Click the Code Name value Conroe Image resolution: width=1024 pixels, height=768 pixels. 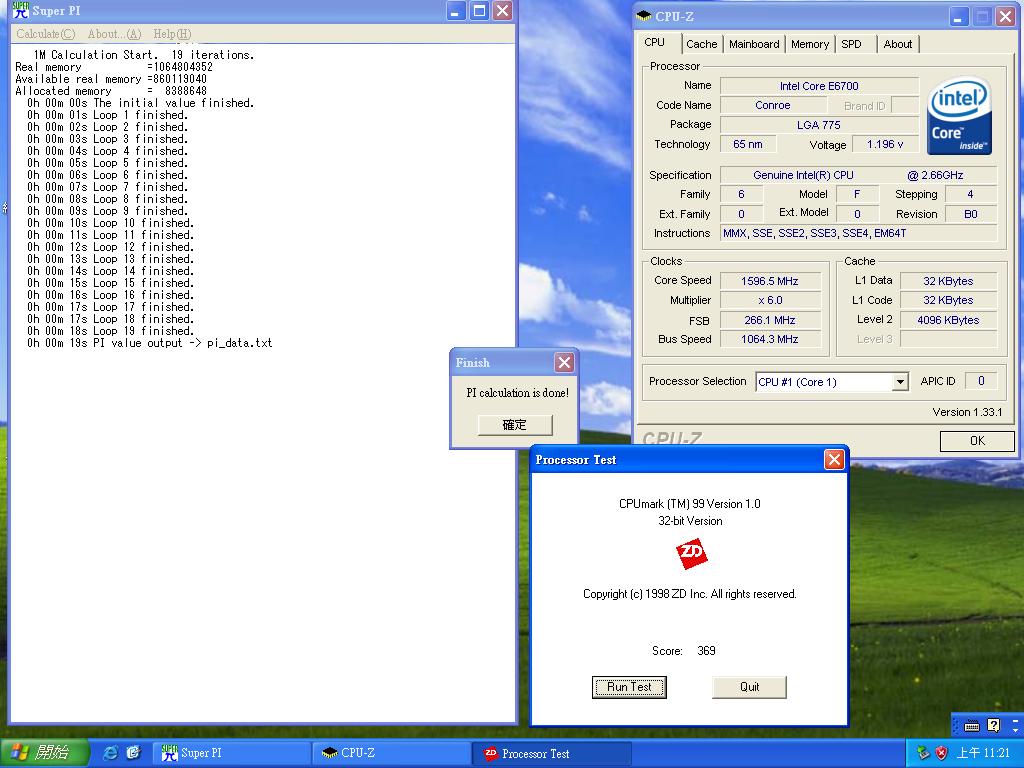[x=773, y=105]
